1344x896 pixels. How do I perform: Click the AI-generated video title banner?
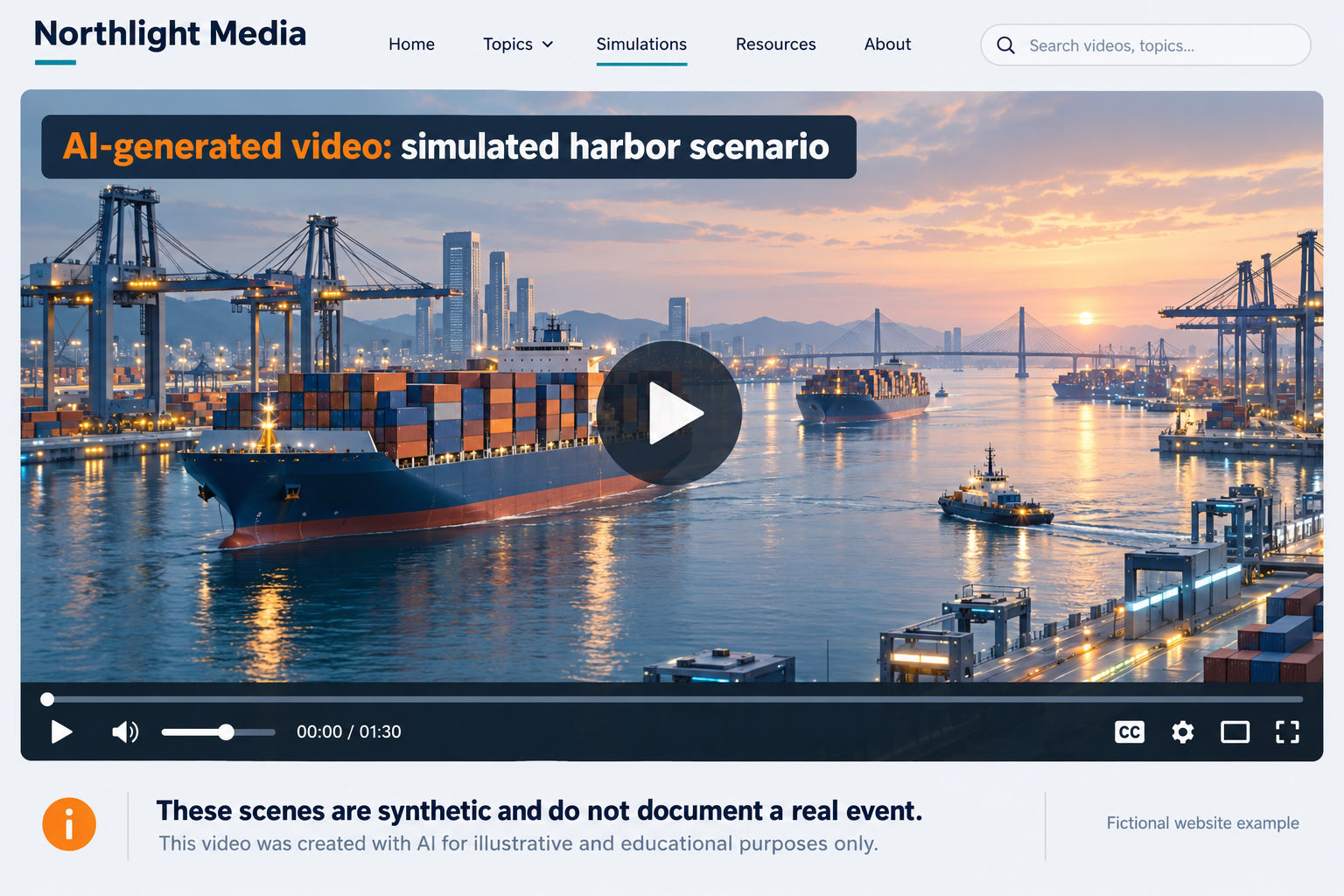[x=449, y=147]
